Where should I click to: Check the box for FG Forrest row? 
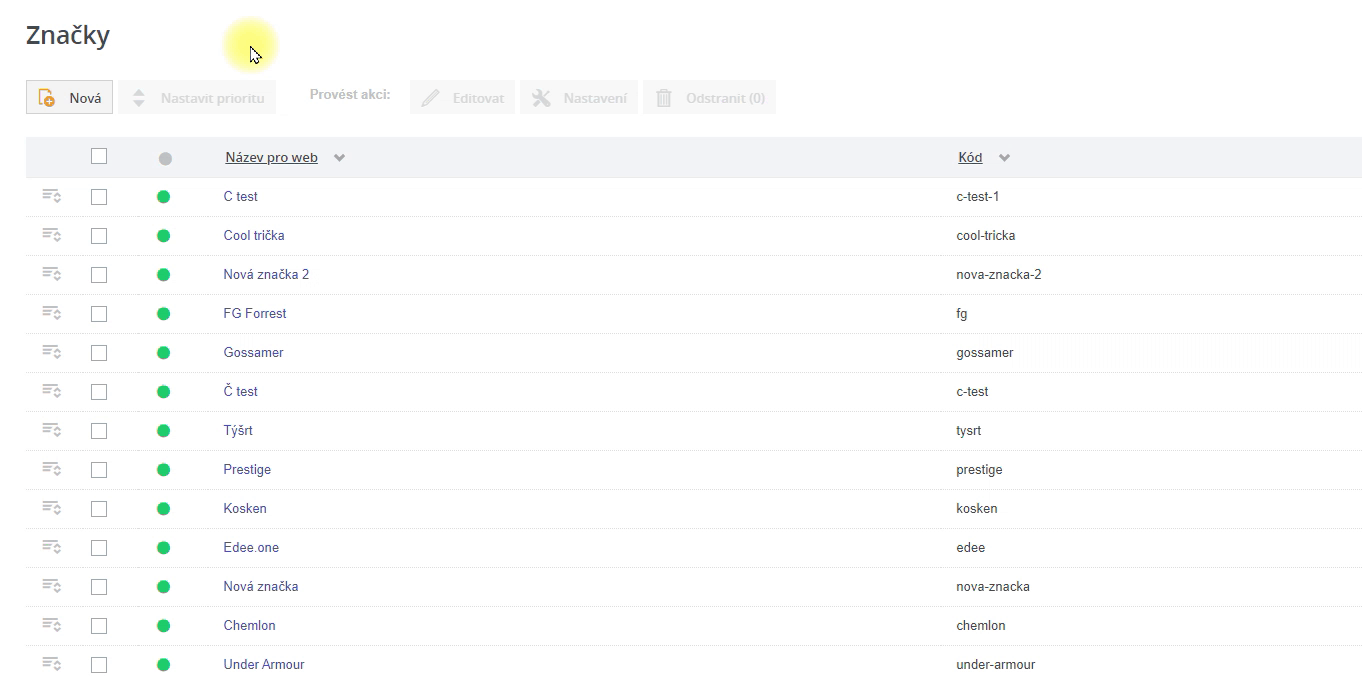tap(98, 314)
